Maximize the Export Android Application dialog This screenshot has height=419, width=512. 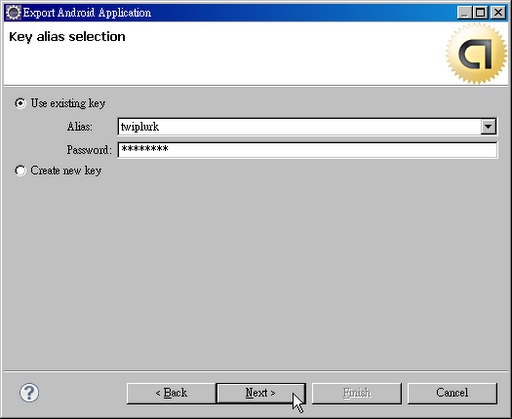480,13
